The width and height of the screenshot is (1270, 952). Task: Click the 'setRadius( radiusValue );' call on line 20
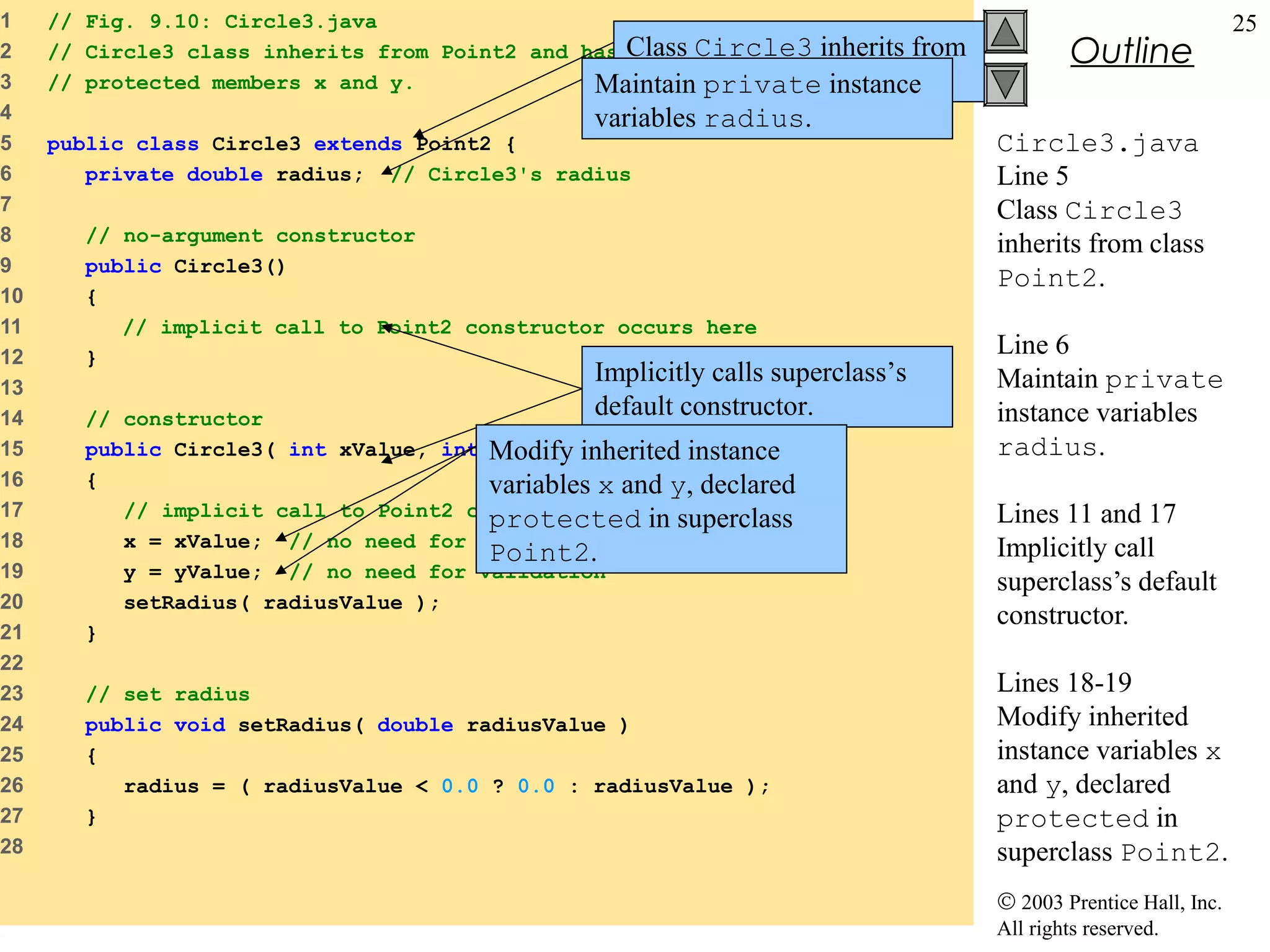tap(282, 603)
